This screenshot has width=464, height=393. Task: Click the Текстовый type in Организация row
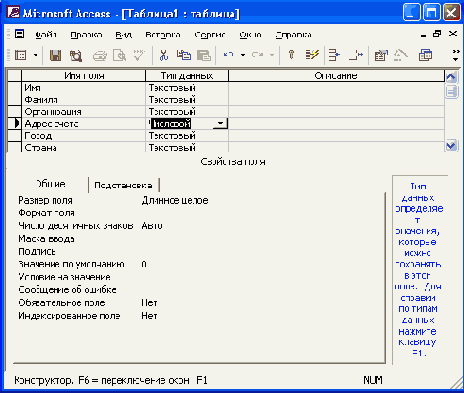[187, 112]
